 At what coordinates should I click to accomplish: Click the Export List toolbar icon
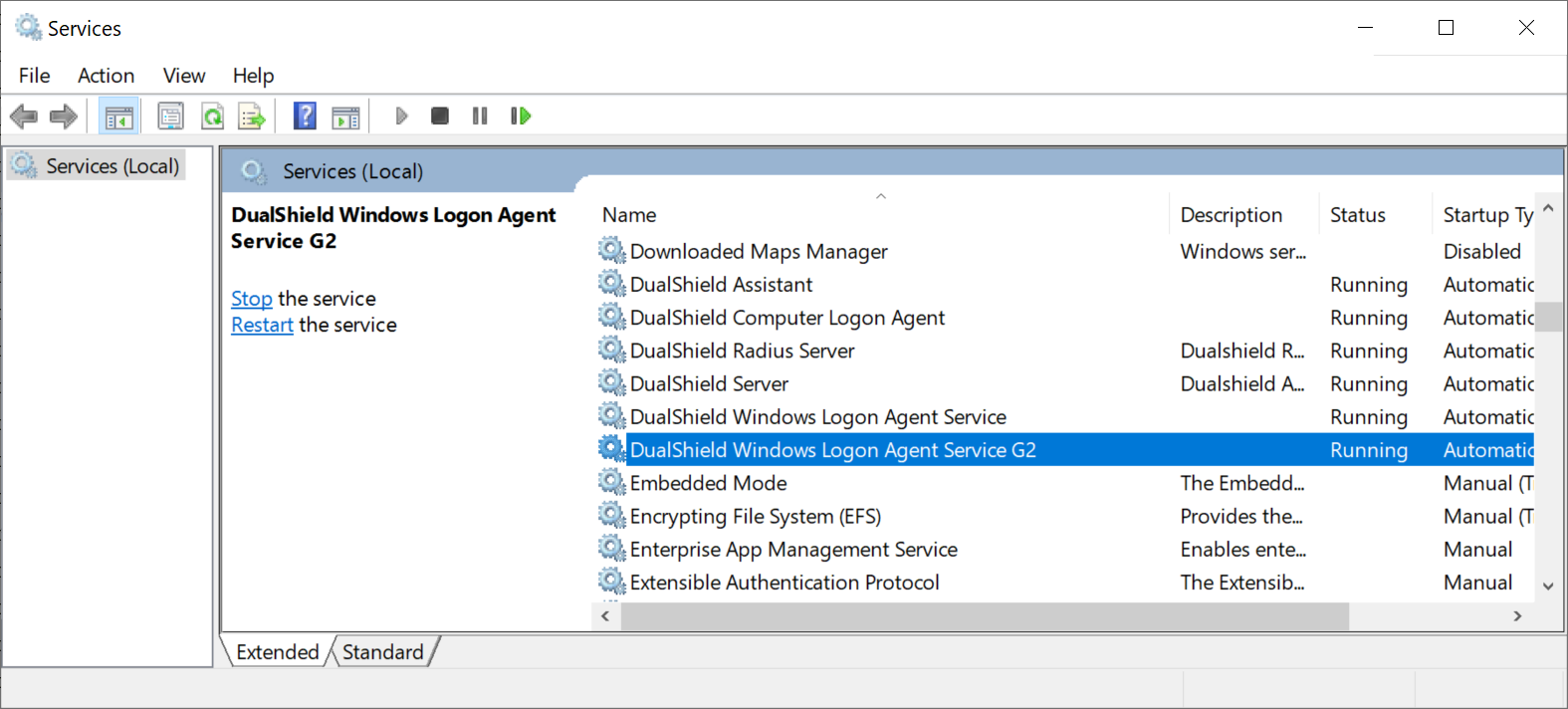(252, 117)
